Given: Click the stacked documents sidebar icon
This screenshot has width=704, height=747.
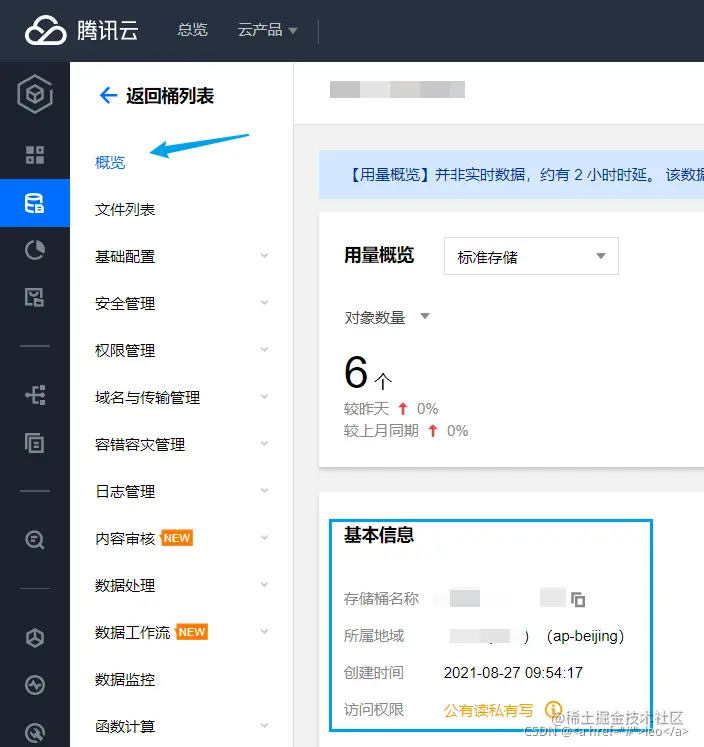Looking at the screenshot, I should coord(34,443).
